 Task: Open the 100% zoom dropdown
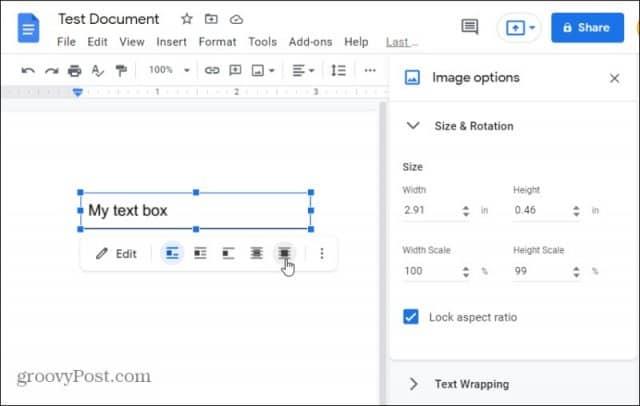(x=169, y=70)
